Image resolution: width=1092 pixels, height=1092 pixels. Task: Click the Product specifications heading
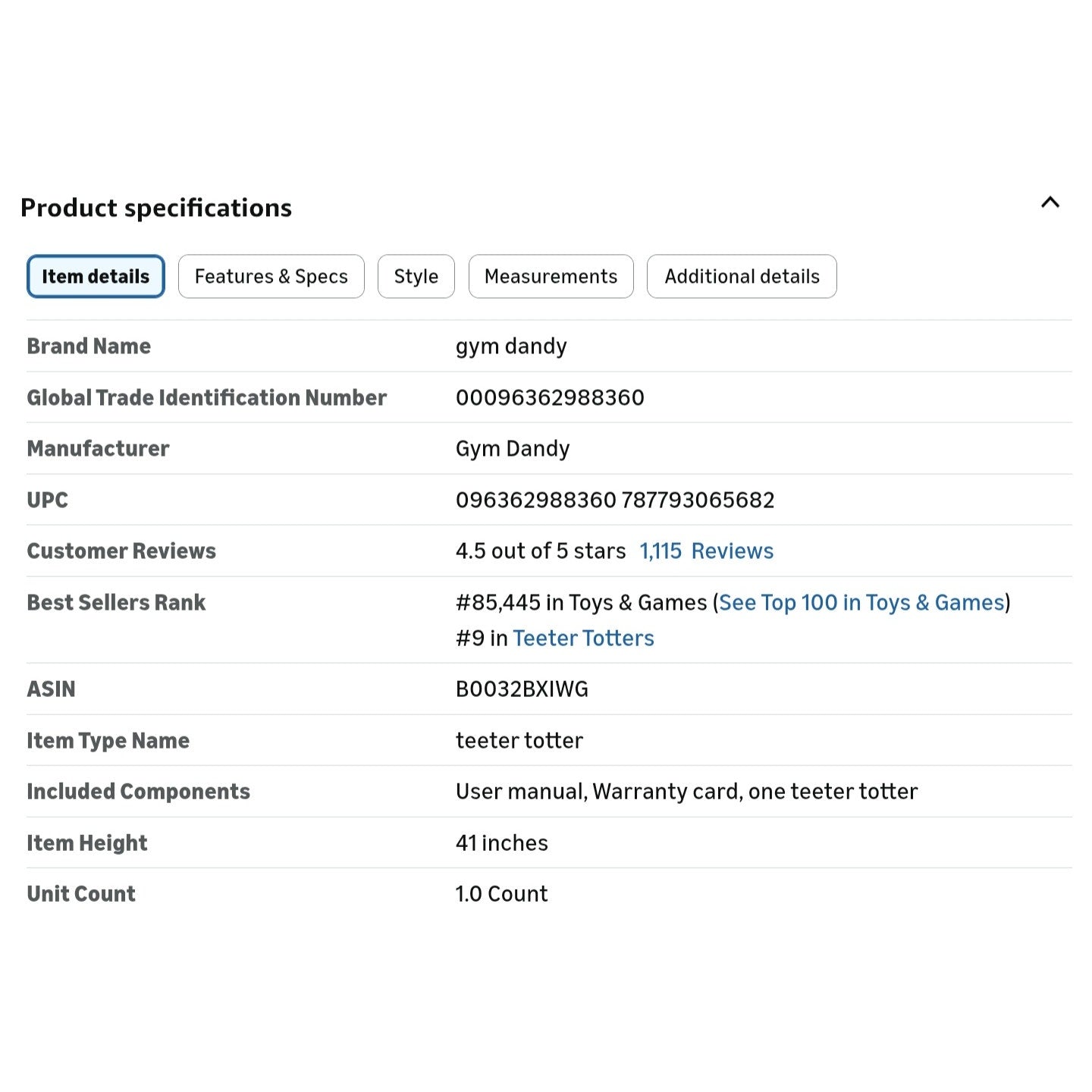(156, 208)
